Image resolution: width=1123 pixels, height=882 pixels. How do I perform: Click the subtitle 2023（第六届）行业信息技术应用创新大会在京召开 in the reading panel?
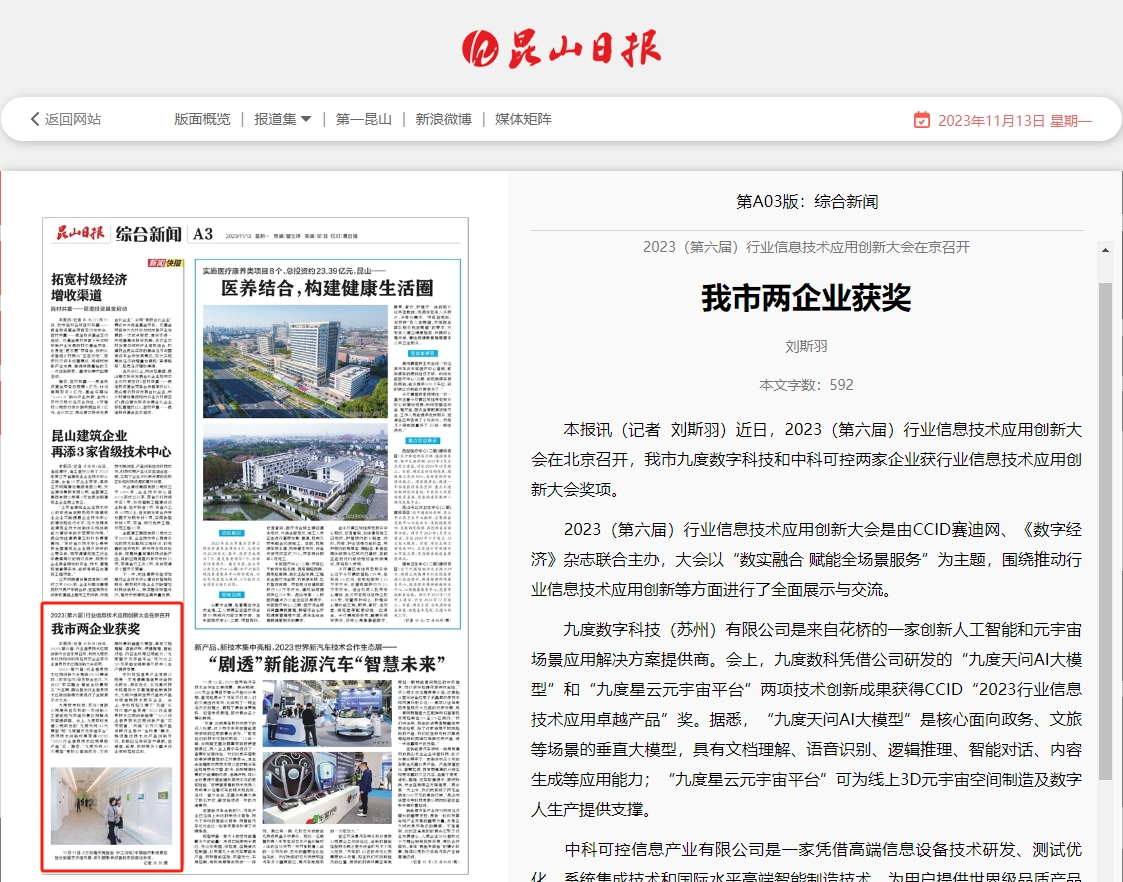click(806, 247)
